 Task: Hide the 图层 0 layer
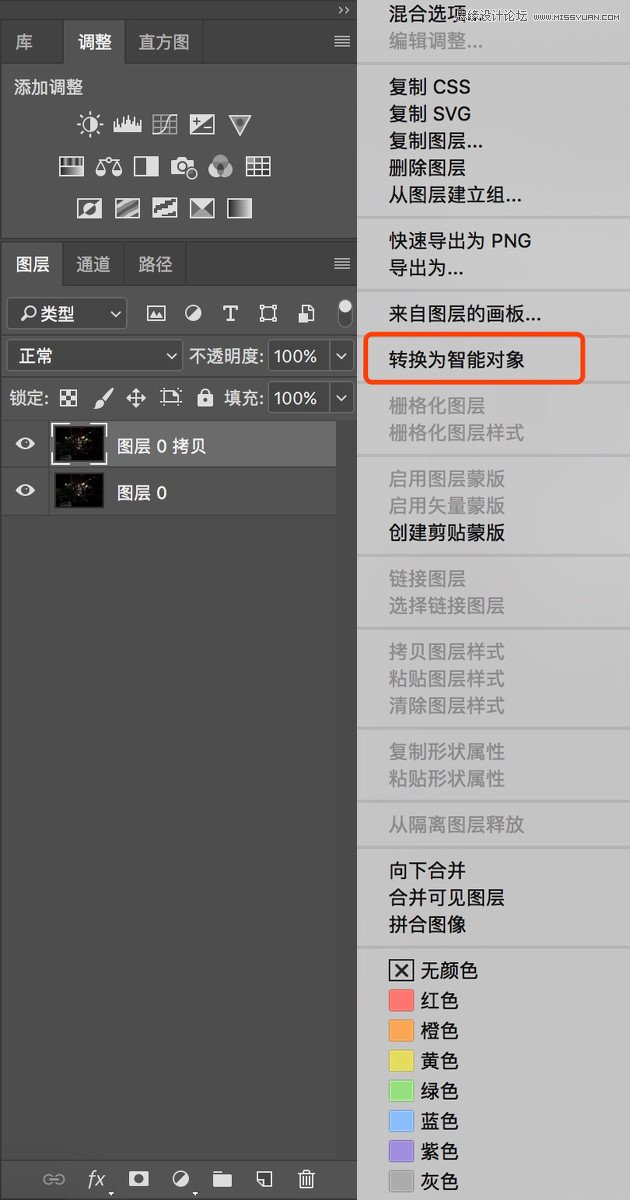25,491
